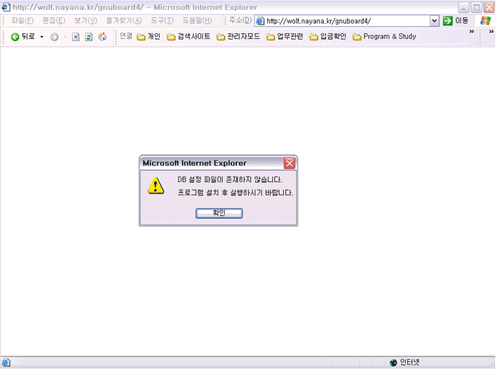Close the Microsoft Internet Explorer alert dialog
This screenshot has height=369, width=500.
[289, 163]
